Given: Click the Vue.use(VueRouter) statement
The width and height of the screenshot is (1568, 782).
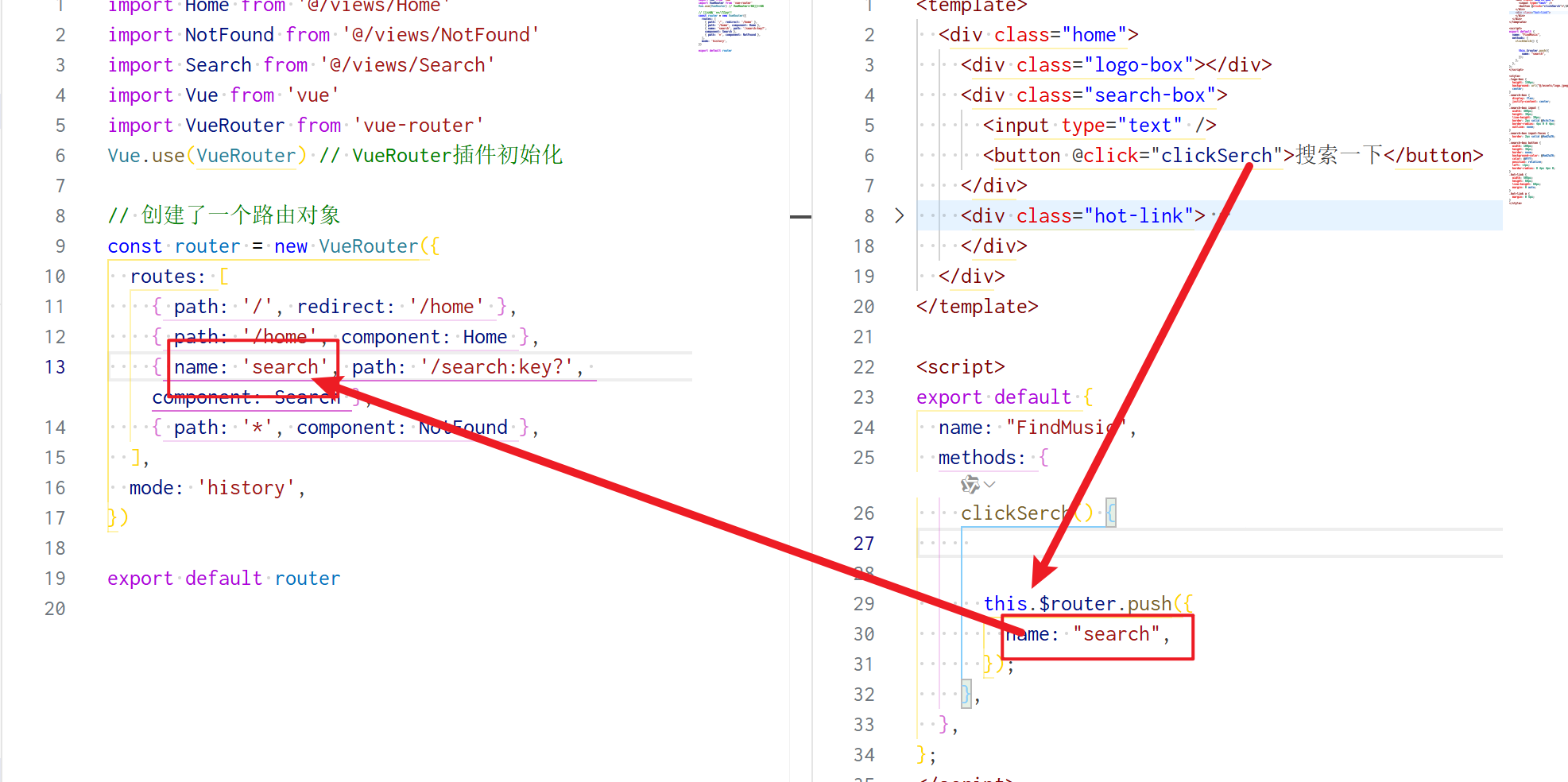Looking at the screenshot, I should click(x=207, y=156).
